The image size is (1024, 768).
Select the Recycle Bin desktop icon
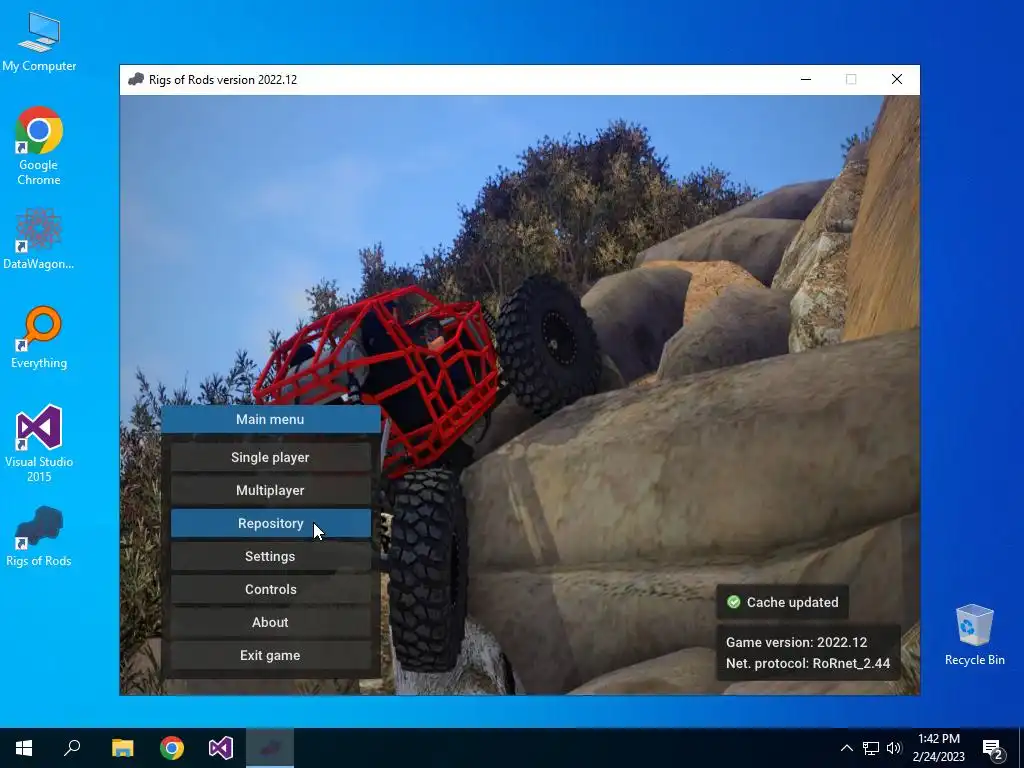[x=974, y=635]
